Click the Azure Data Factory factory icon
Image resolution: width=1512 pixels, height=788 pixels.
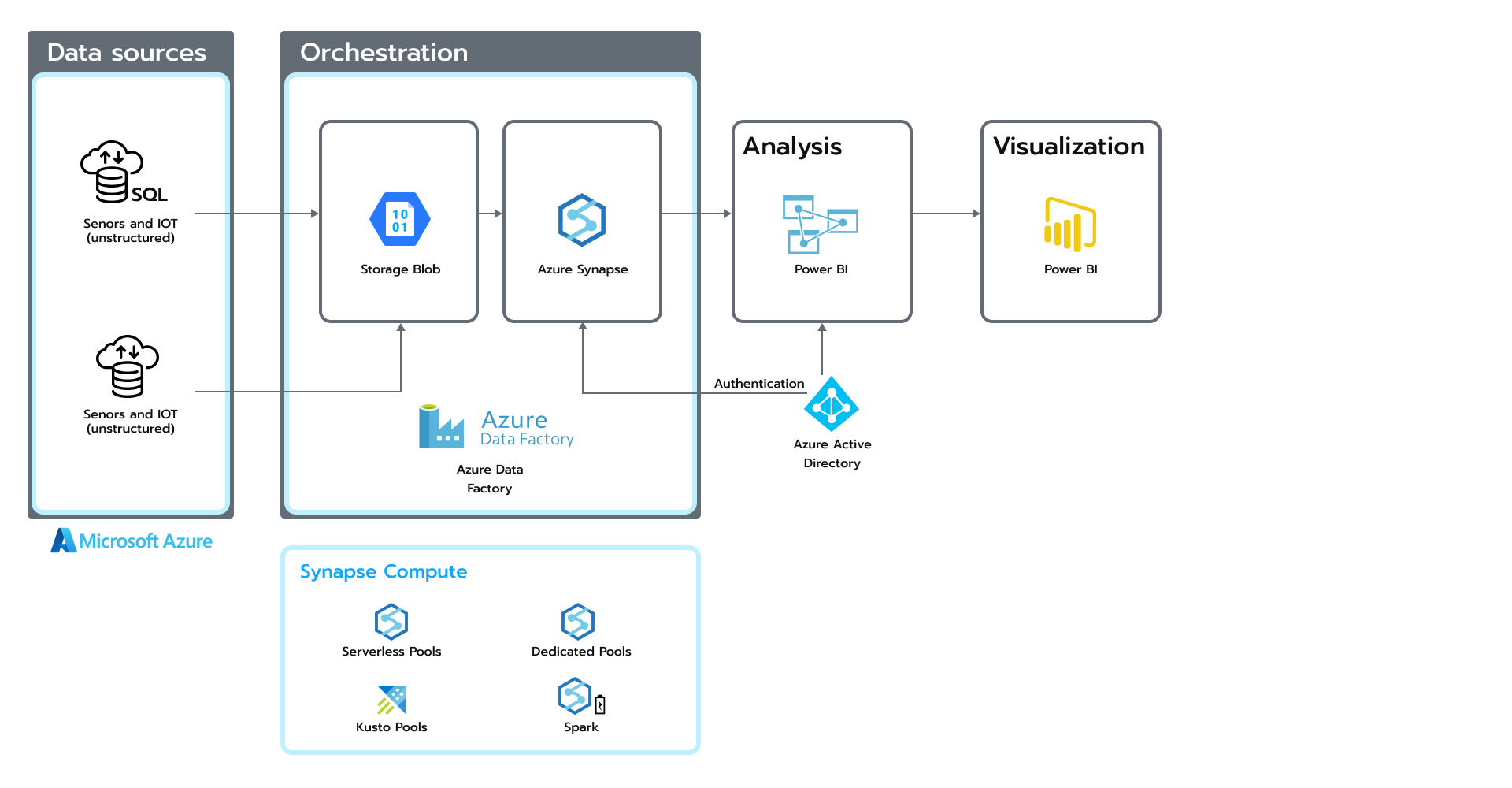pos(441,426)
